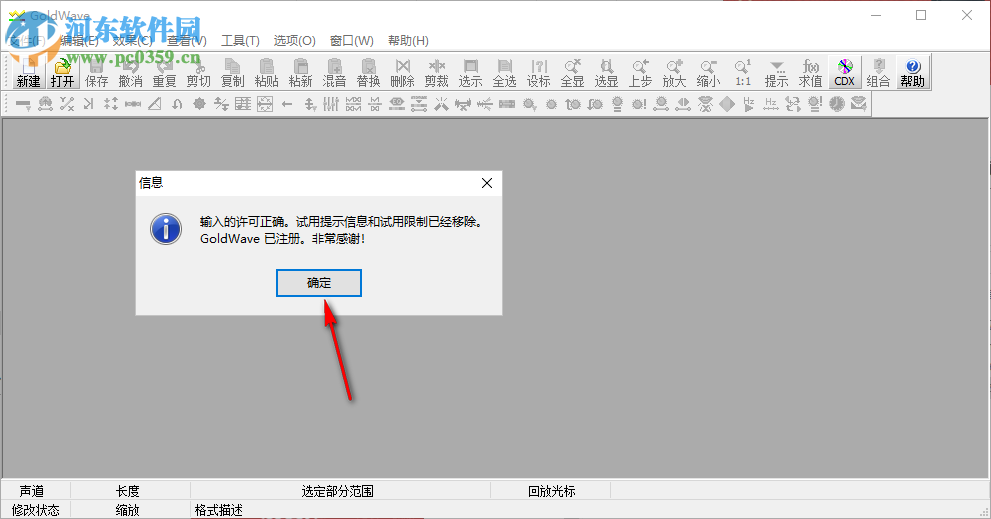Screen dimensions: 991x519
Task: Click the 格式描述 status bar cell
Action: tap(219, 510)
